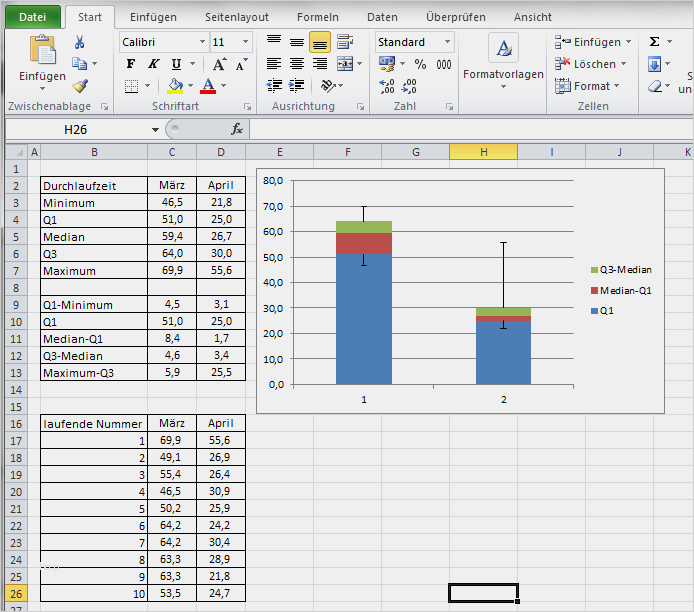694x612 pixels.
Task: Open the Datei file tab
Action: (x=33, y=17)
